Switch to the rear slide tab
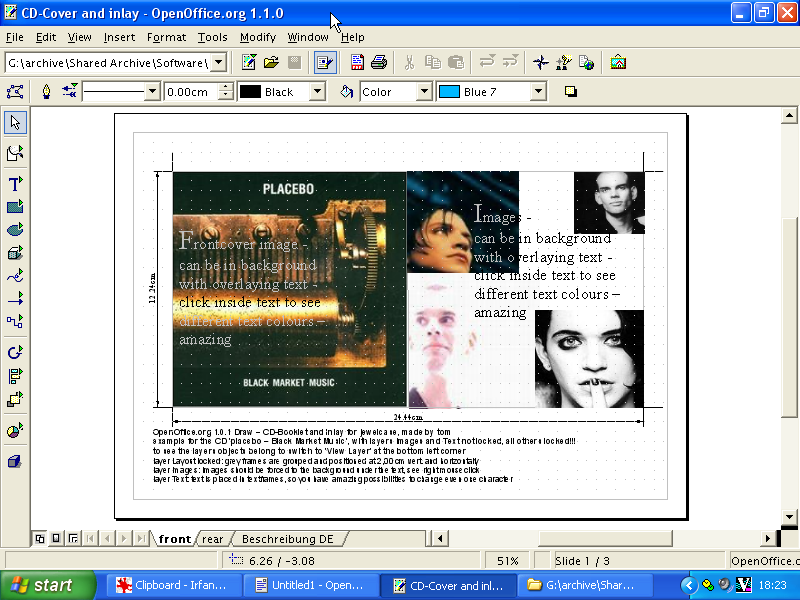The width and height of the screenshot is (800, 600). 213,539
